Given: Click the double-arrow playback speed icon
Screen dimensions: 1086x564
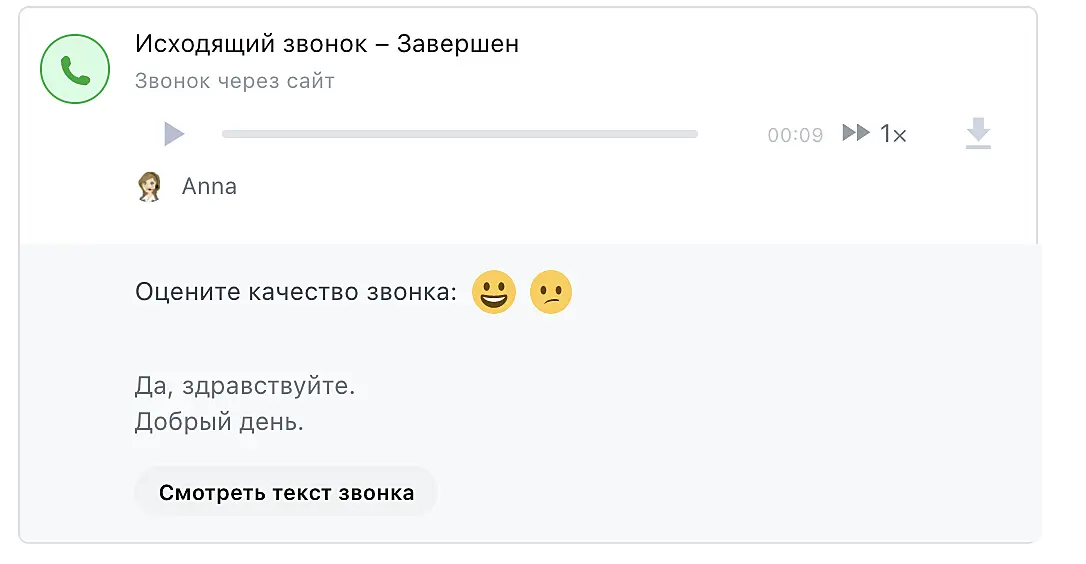Looking at the screenshot, I should click(x=855, y=133).
